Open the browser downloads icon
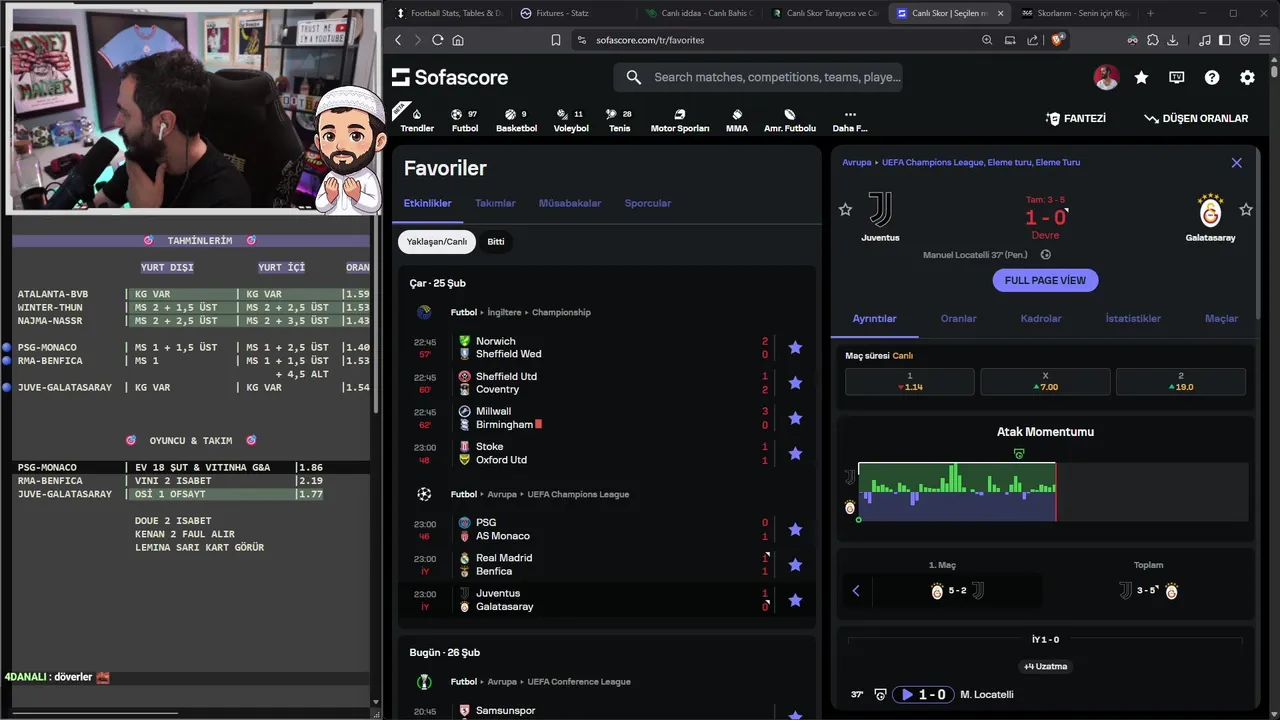Image resolution: width=1280 pixels, height=720 pixels. 1173,40
